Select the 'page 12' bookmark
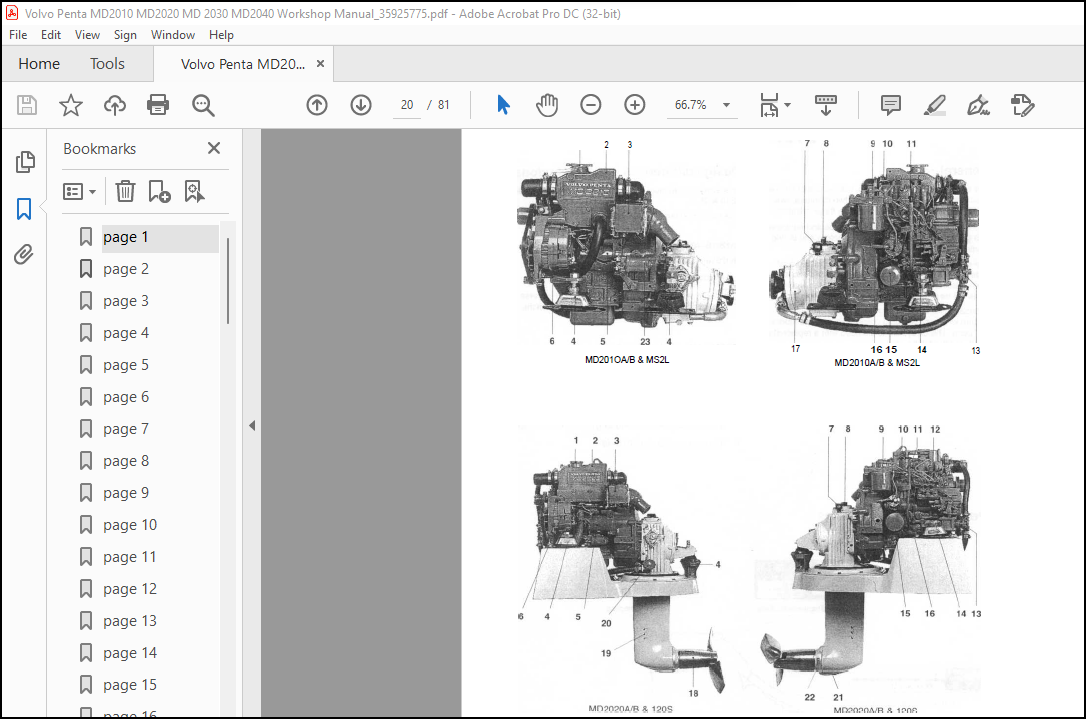The image size is (1086, 719). tap(130, 589)
